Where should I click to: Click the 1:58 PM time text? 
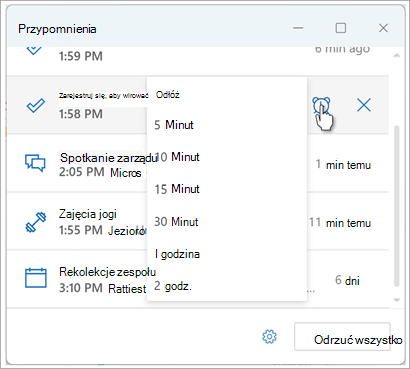[x=81, y=114]
